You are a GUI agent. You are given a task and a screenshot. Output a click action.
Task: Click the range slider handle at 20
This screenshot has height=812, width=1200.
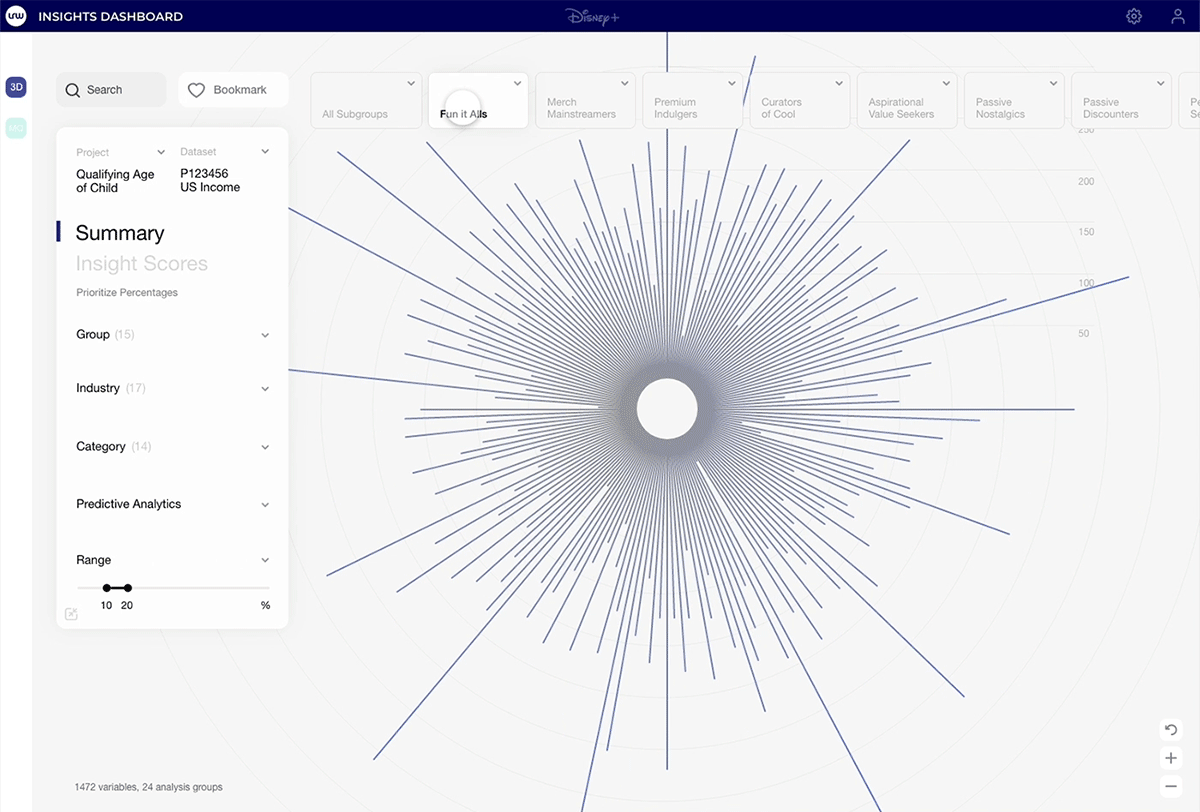coord(128,588)
